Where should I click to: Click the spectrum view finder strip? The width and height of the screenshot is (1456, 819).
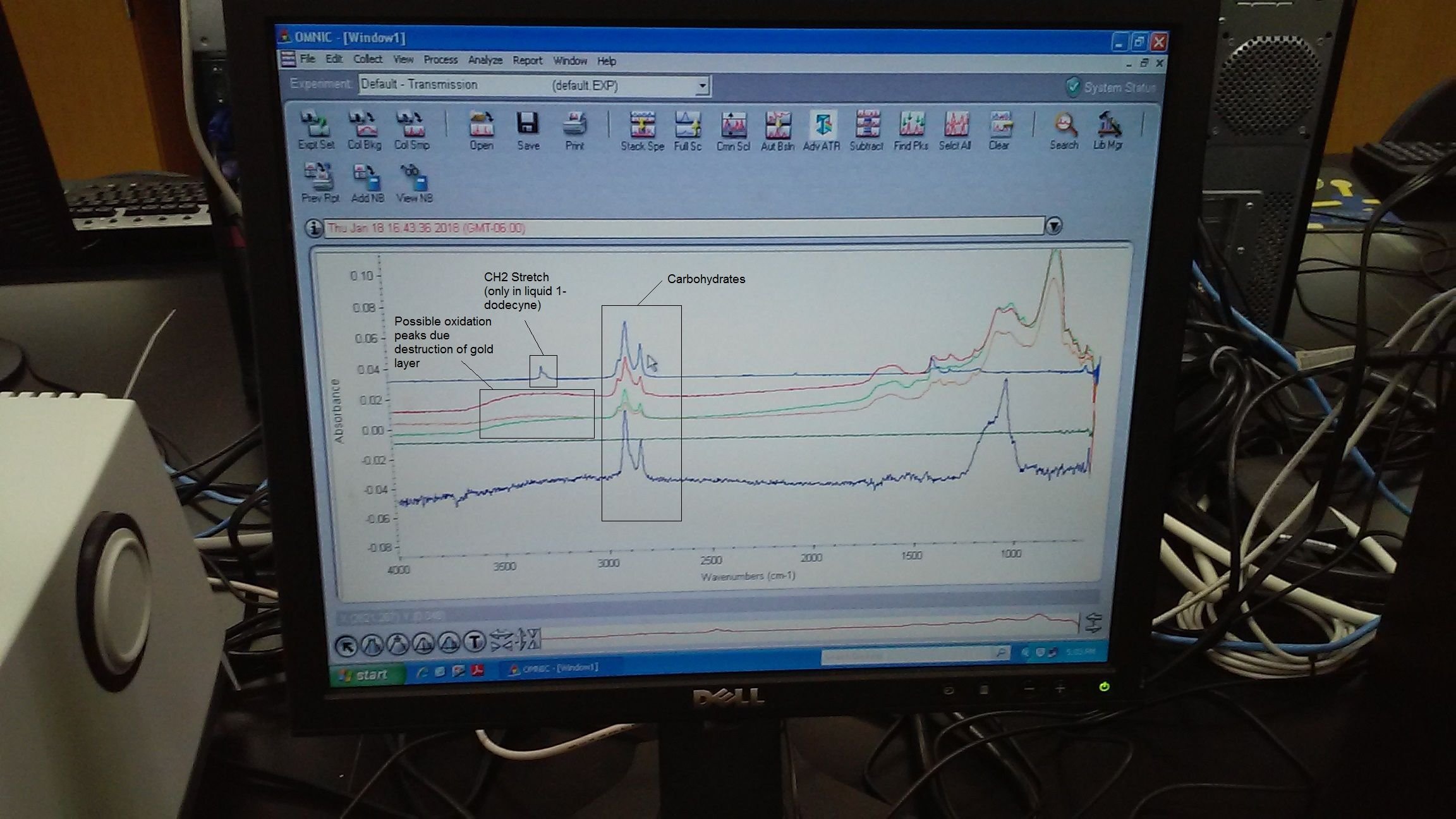(809, 629)
